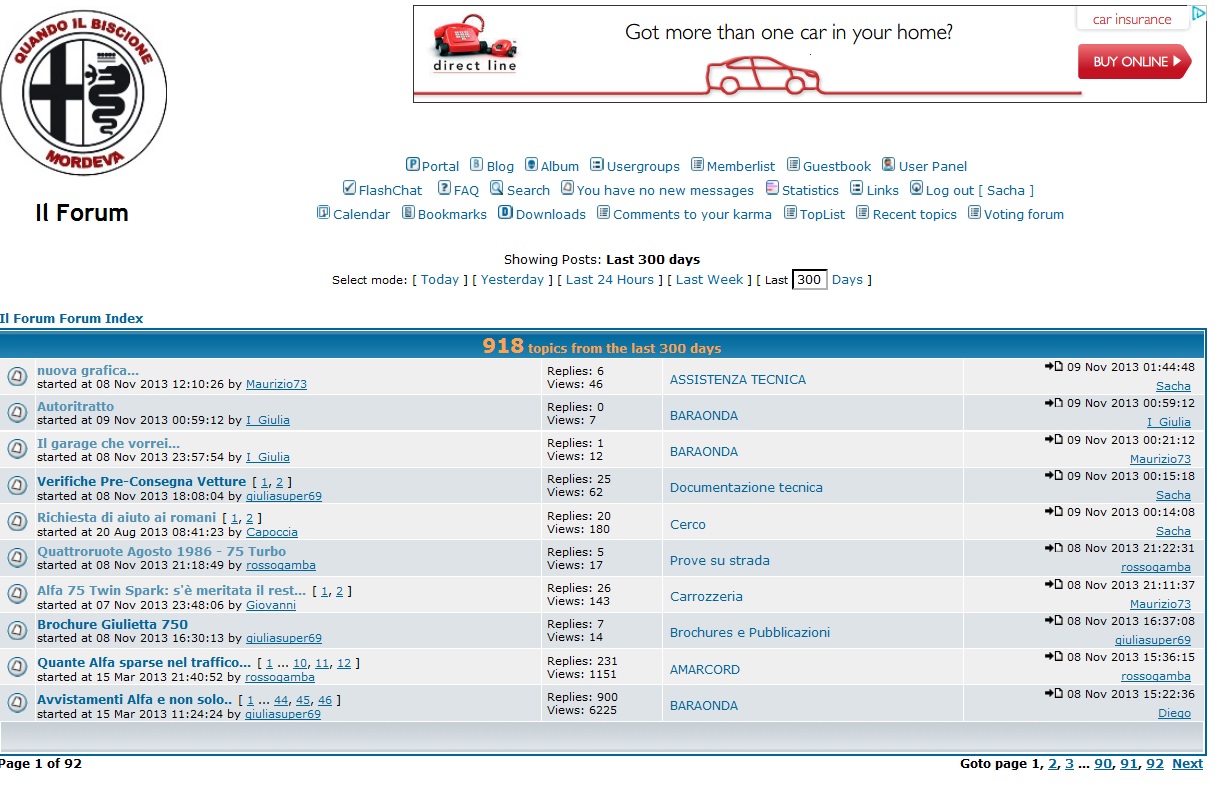Select the Last 24 Hours mode
The image size is (1215, 799).
pyautogui.click(x=610, y=279)
